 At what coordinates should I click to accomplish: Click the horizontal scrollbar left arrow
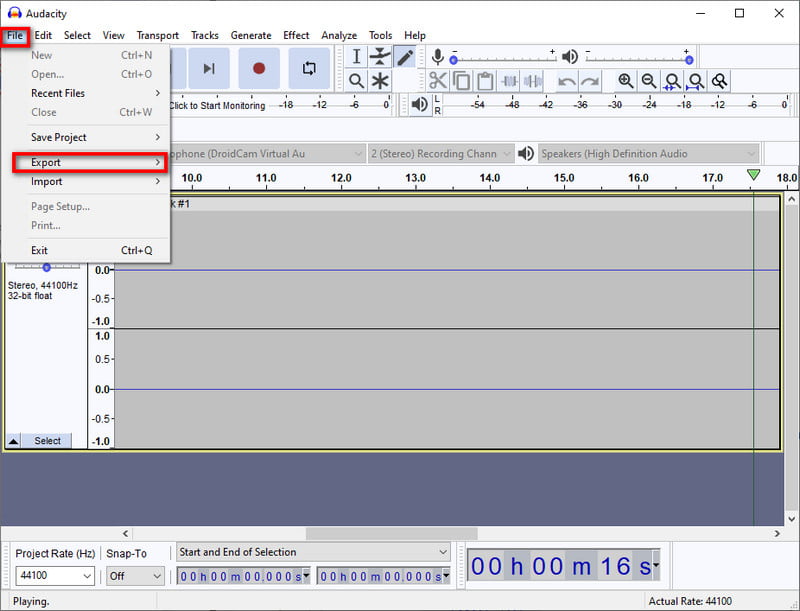coord(126,533)
